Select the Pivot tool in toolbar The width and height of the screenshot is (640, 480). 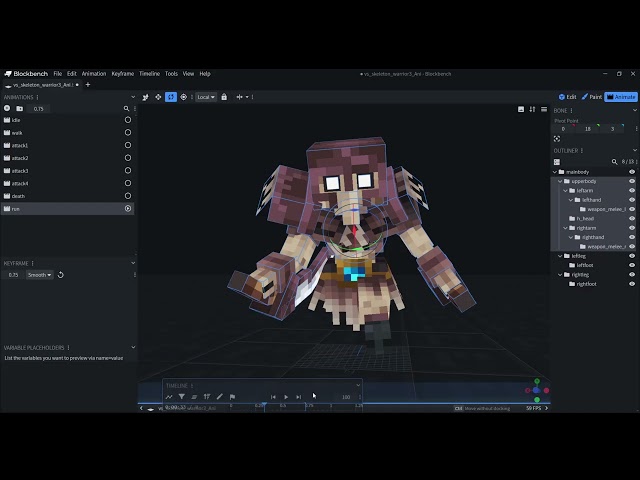pos(184,97)
